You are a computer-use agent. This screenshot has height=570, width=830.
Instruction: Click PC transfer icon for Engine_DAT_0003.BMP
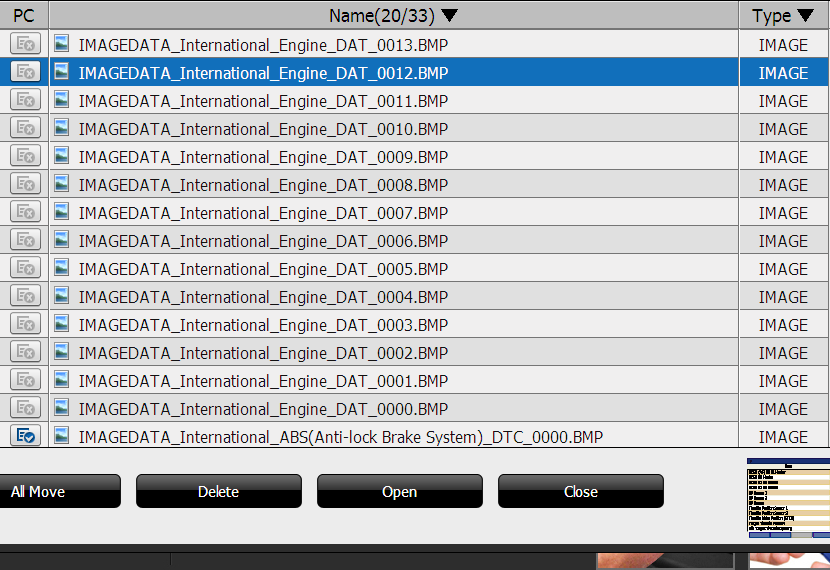(x=25, y=324)
